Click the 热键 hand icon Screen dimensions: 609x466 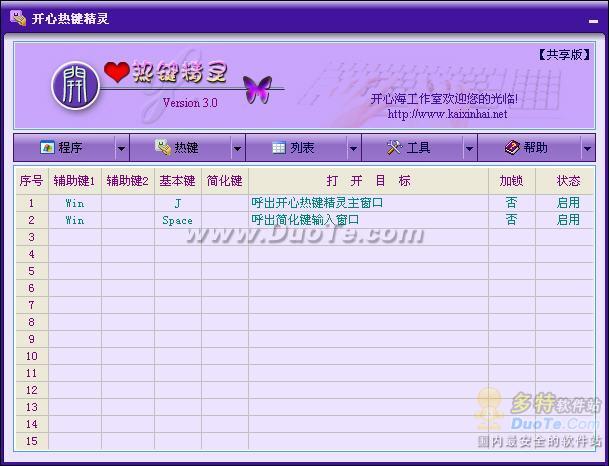163,147
